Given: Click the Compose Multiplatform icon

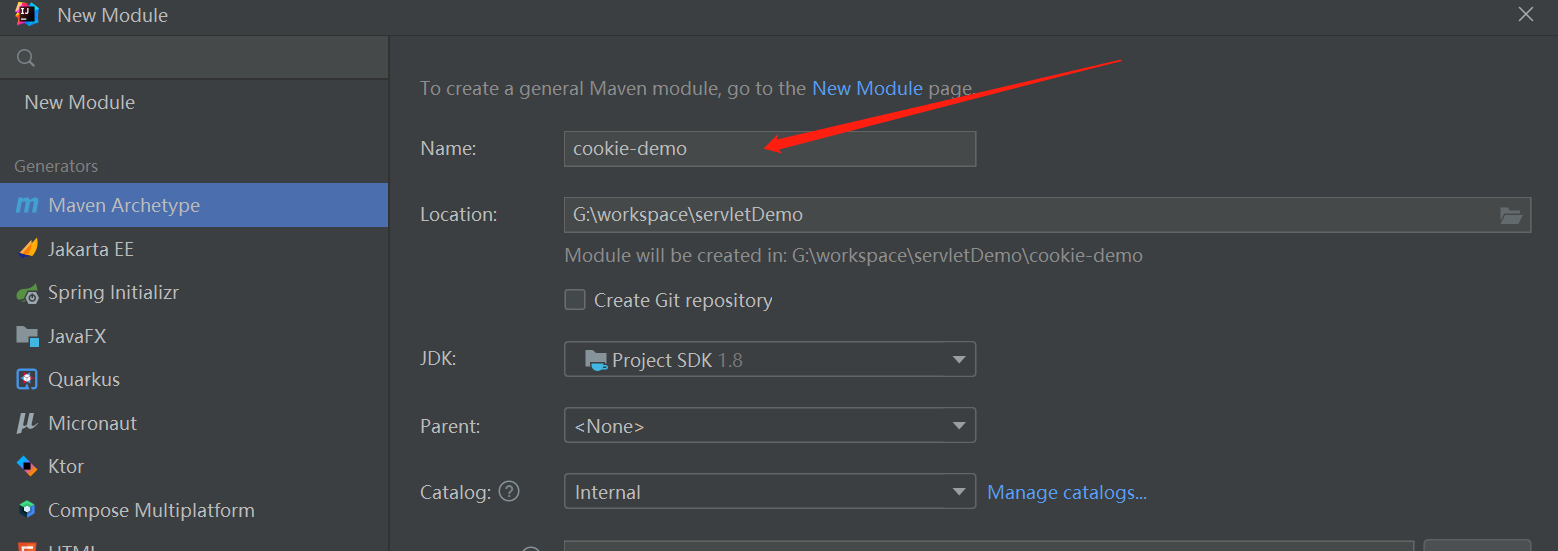Looking at the screenshot, I should (28, 510).
